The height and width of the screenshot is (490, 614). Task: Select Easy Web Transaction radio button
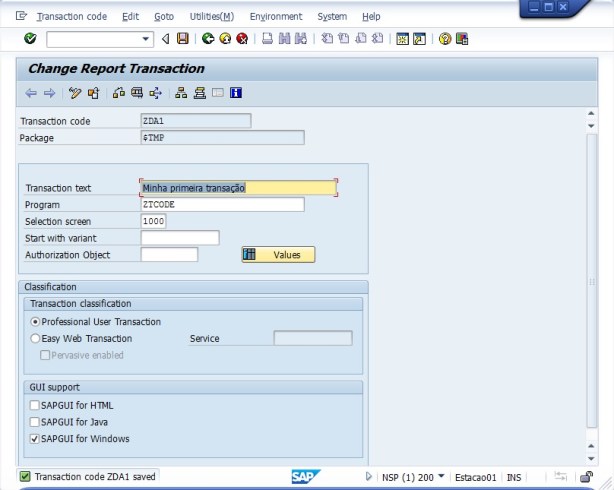coord(35,338)
